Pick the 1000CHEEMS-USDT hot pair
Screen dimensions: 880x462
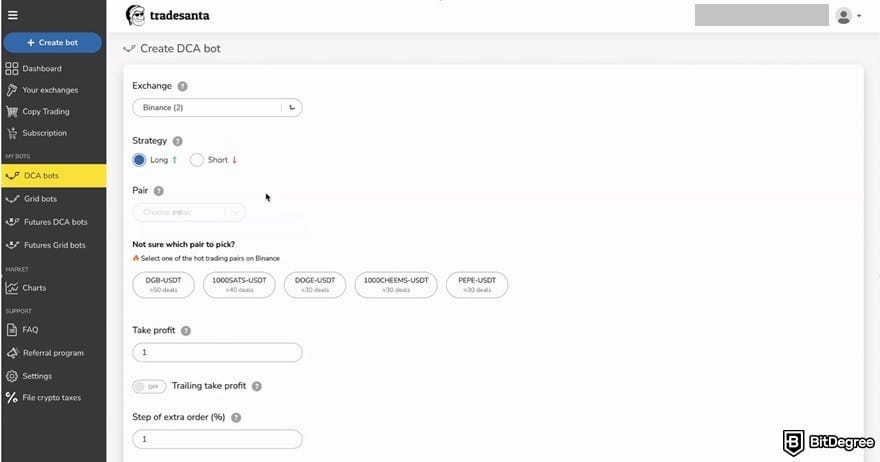click(396, 285)
